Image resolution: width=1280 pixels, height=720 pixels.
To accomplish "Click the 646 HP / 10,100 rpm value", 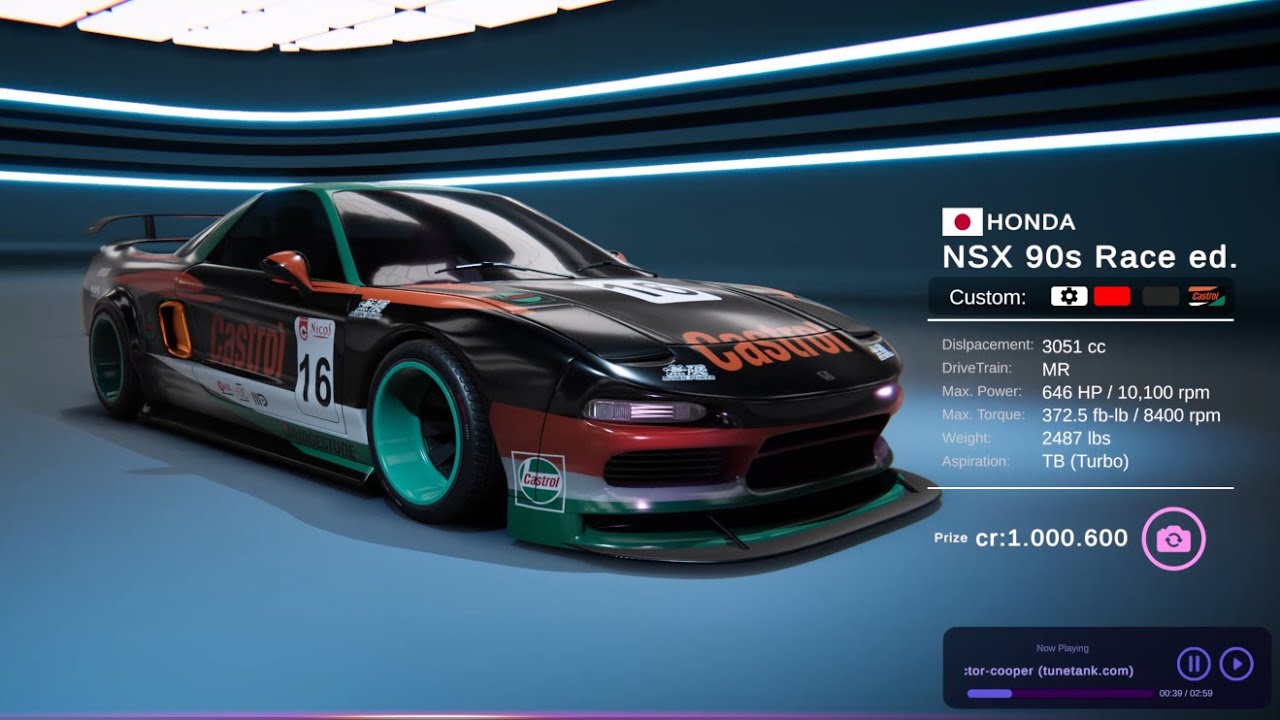I will tap(1126, 393).
